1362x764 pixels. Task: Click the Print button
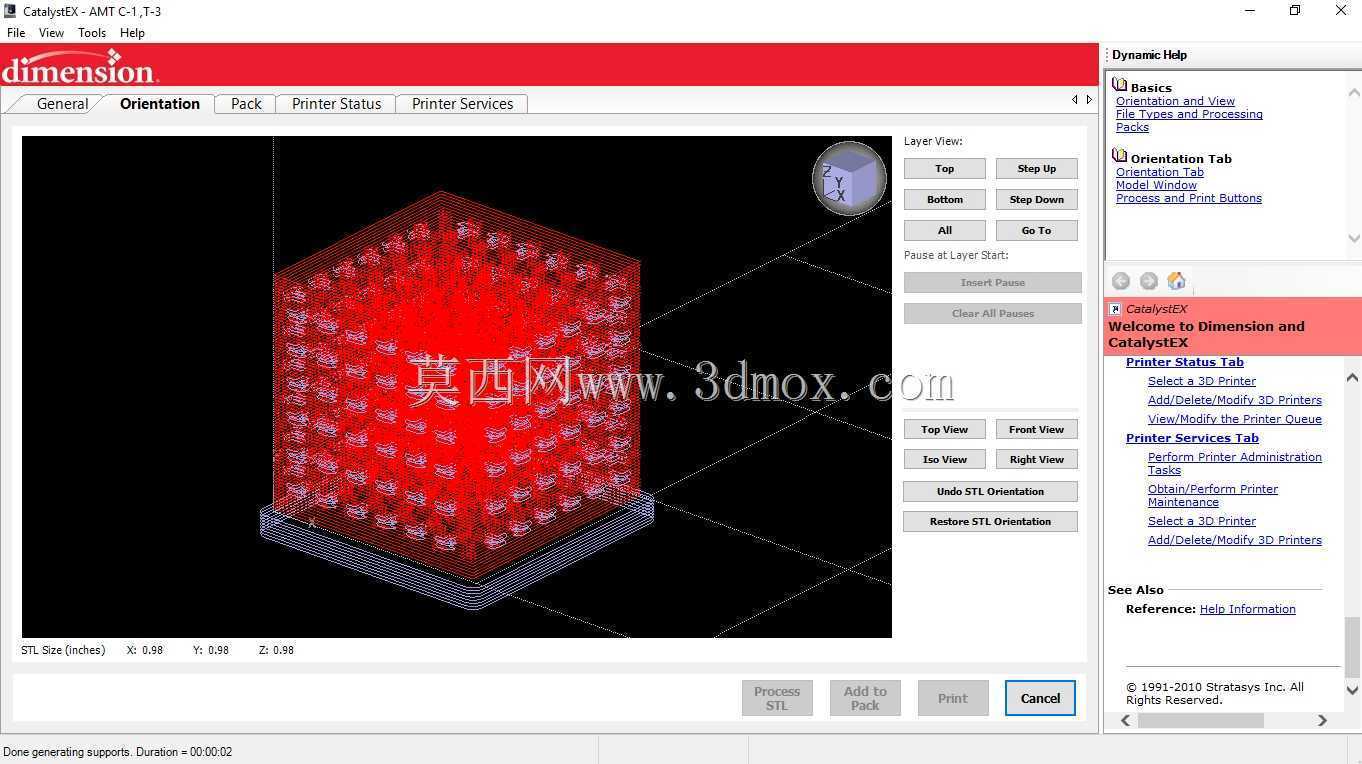click(953, 698)
